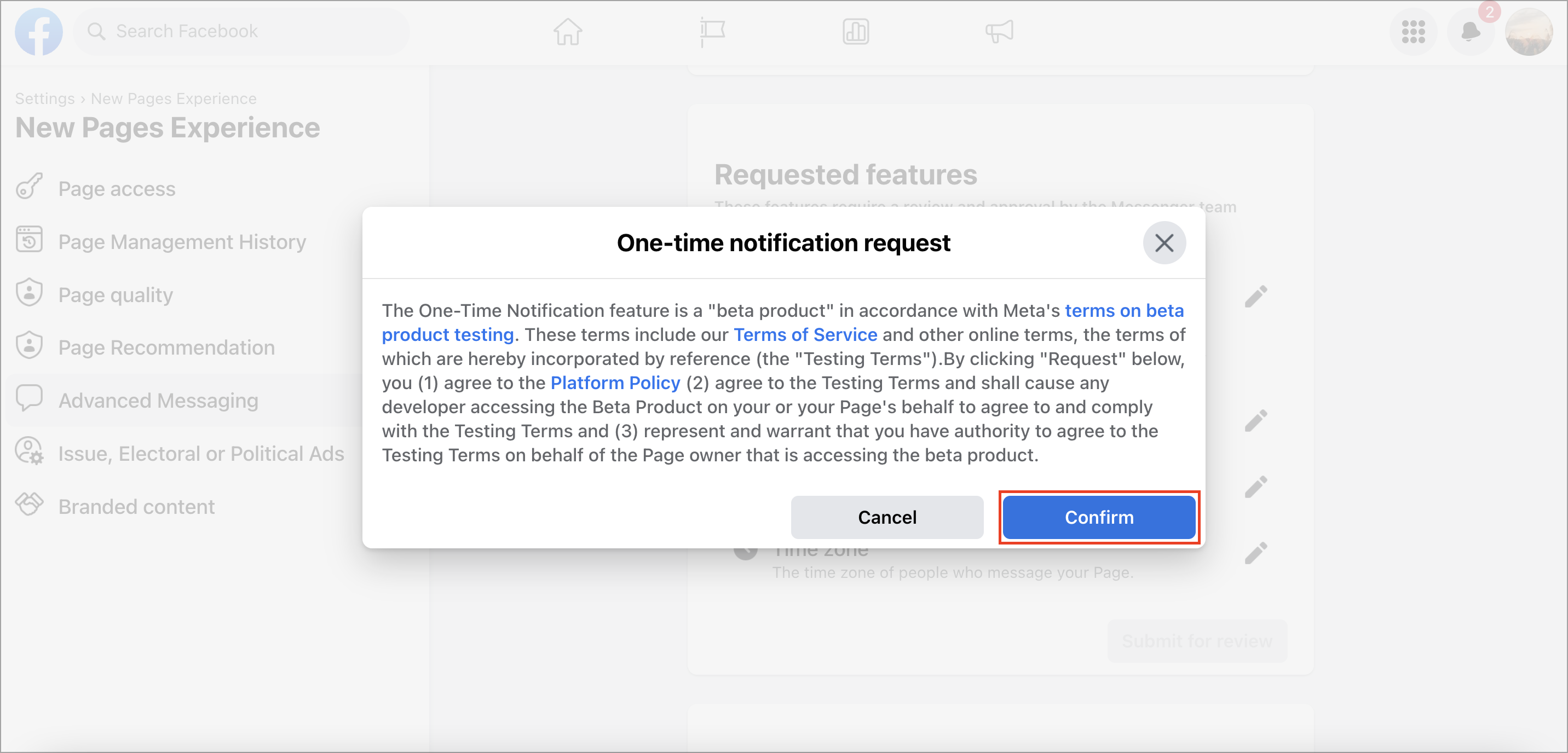
Task: Open the terms on beta product testing link
Action: coord(1123,311)
